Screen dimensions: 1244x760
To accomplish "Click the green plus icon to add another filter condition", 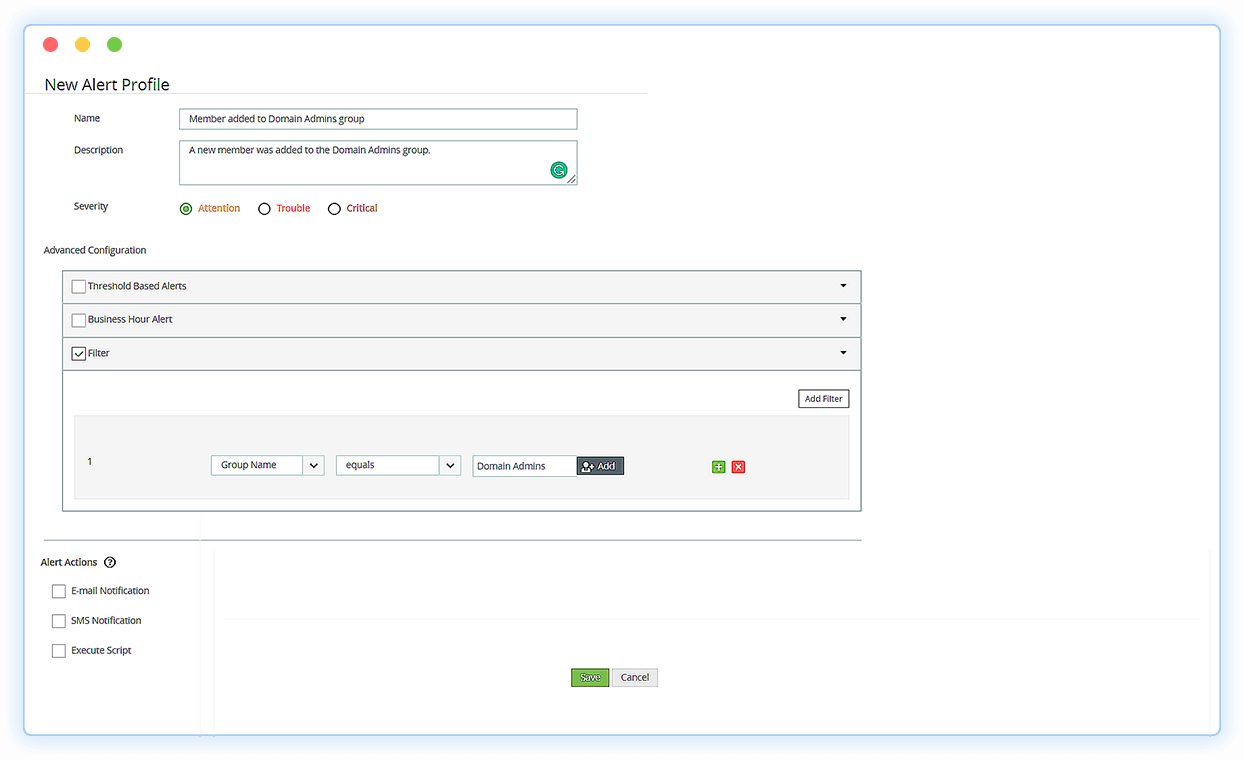I will (x=718, y=466).
